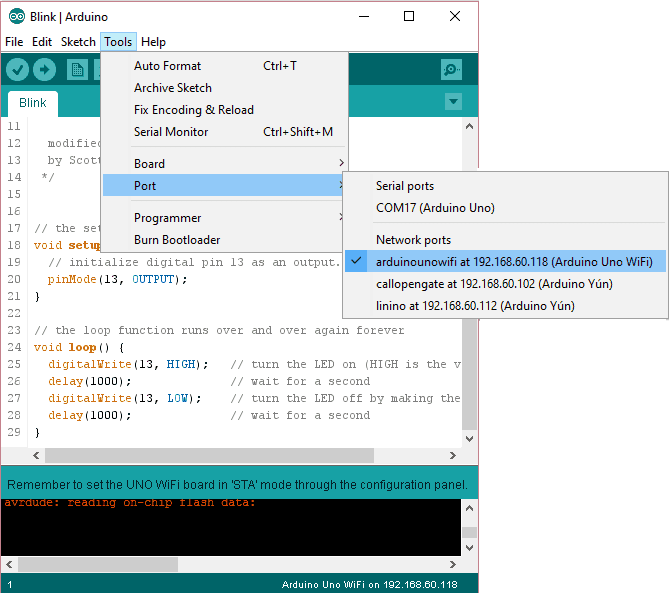Switch to the Blink sketch tab
The width and height of the screenshot is (670, 595).
pyautogui.click(x=33, y=103)
